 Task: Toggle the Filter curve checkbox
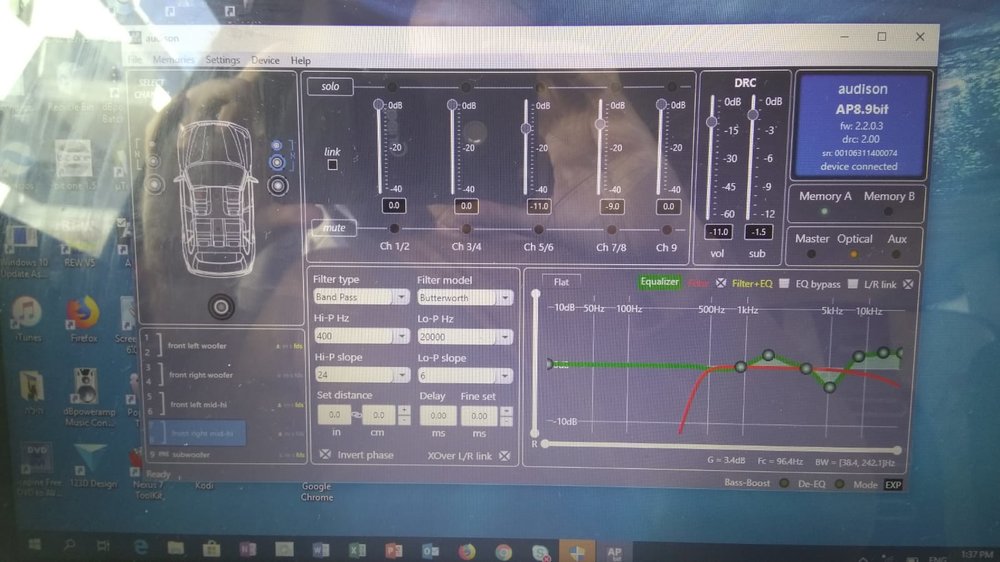(721, 283)
